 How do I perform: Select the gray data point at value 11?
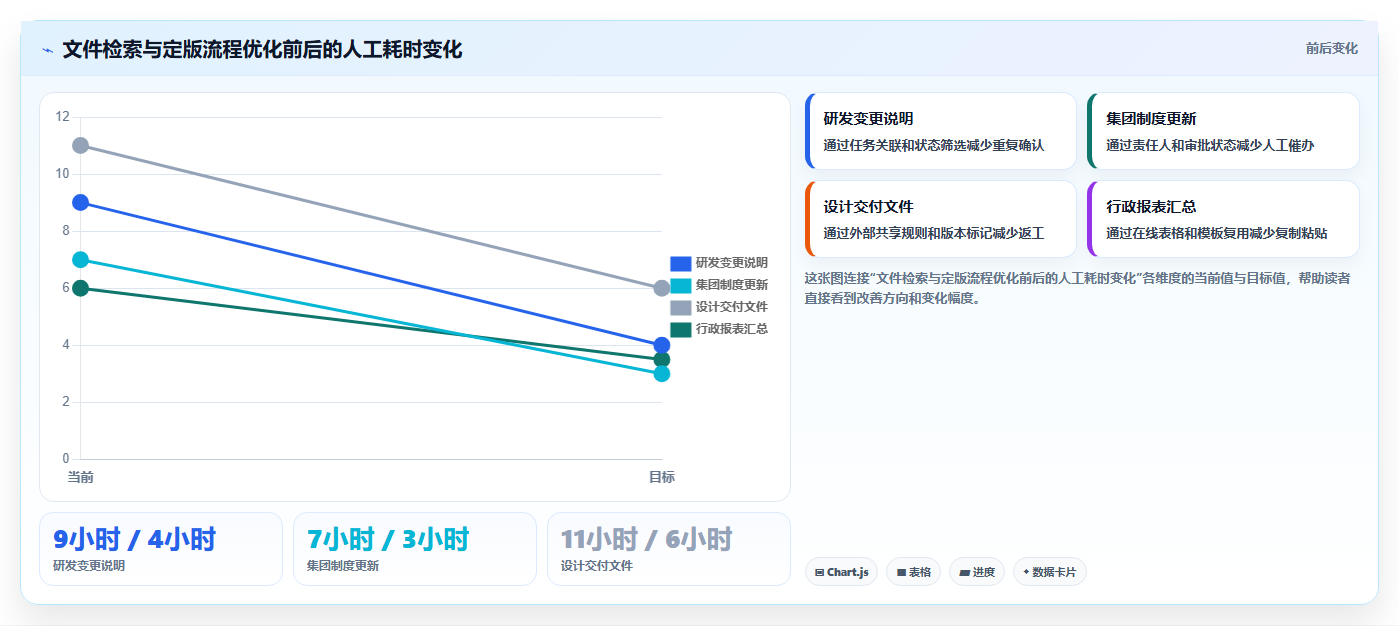tap(81, 146)
